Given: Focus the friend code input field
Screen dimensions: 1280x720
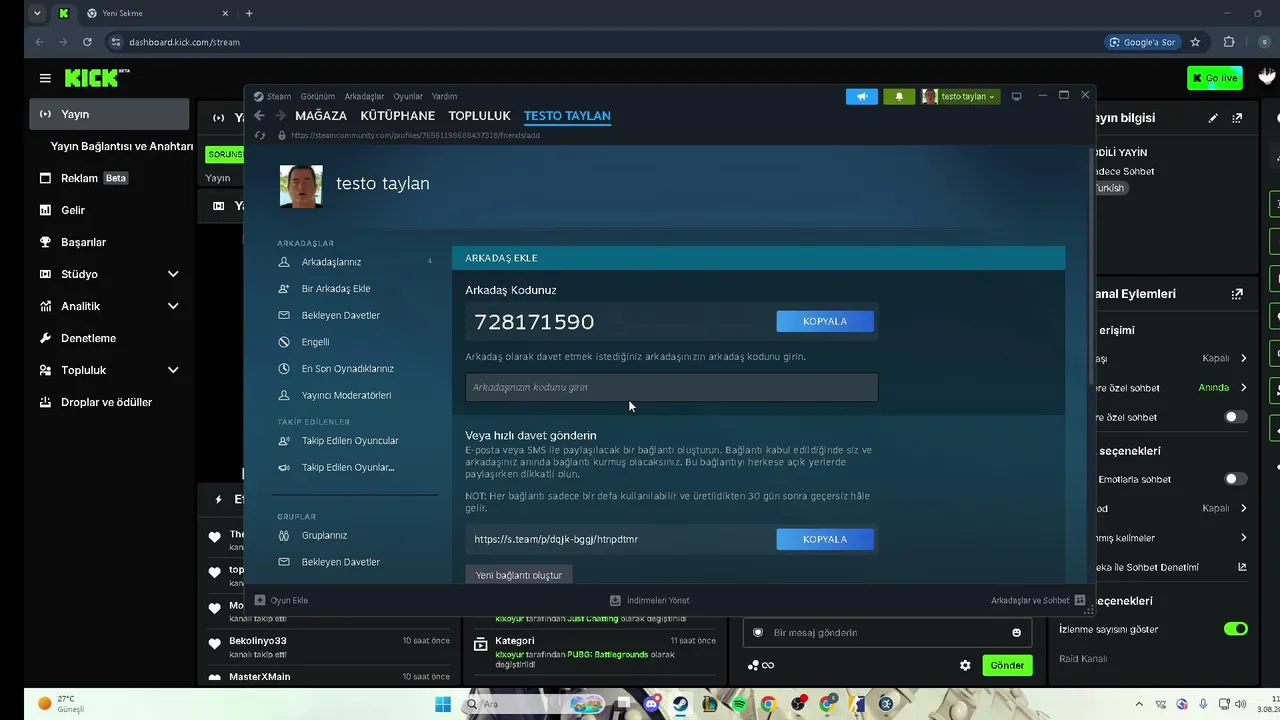Looking at the screenshot, I should tap(672, 387).
